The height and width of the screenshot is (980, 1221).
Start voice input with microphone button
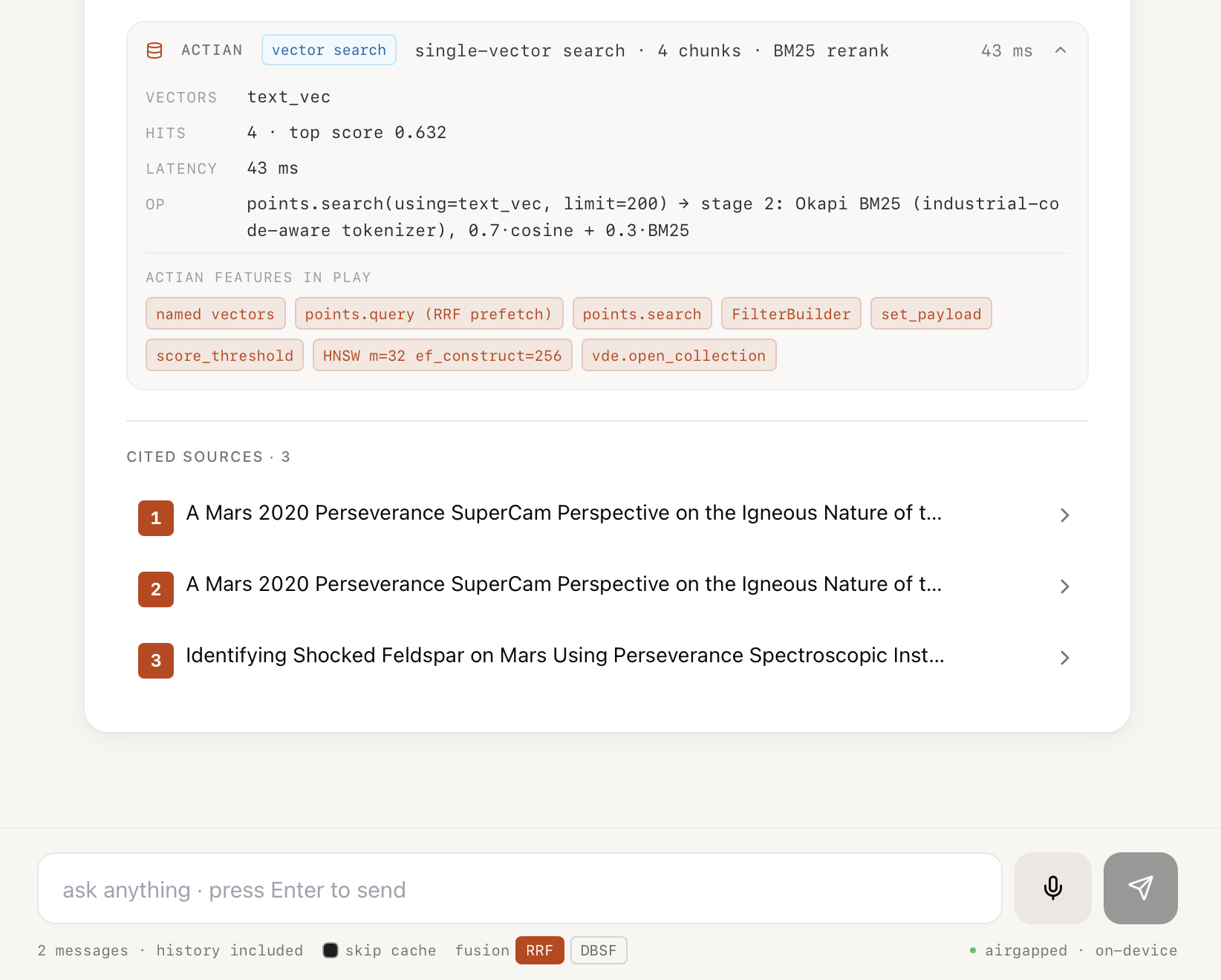coord(1052,888)
